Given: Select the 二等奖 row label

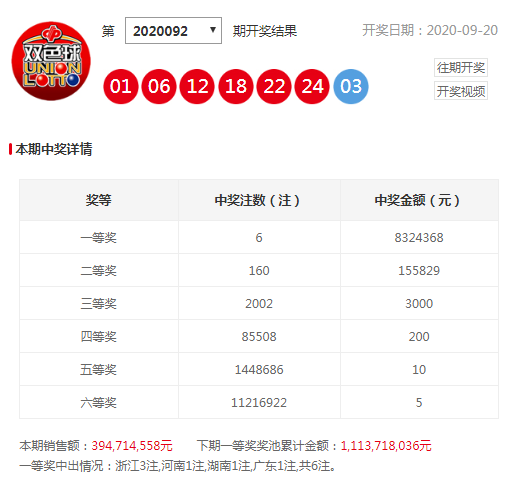Looking at the screenshot, I should point(98,271).
